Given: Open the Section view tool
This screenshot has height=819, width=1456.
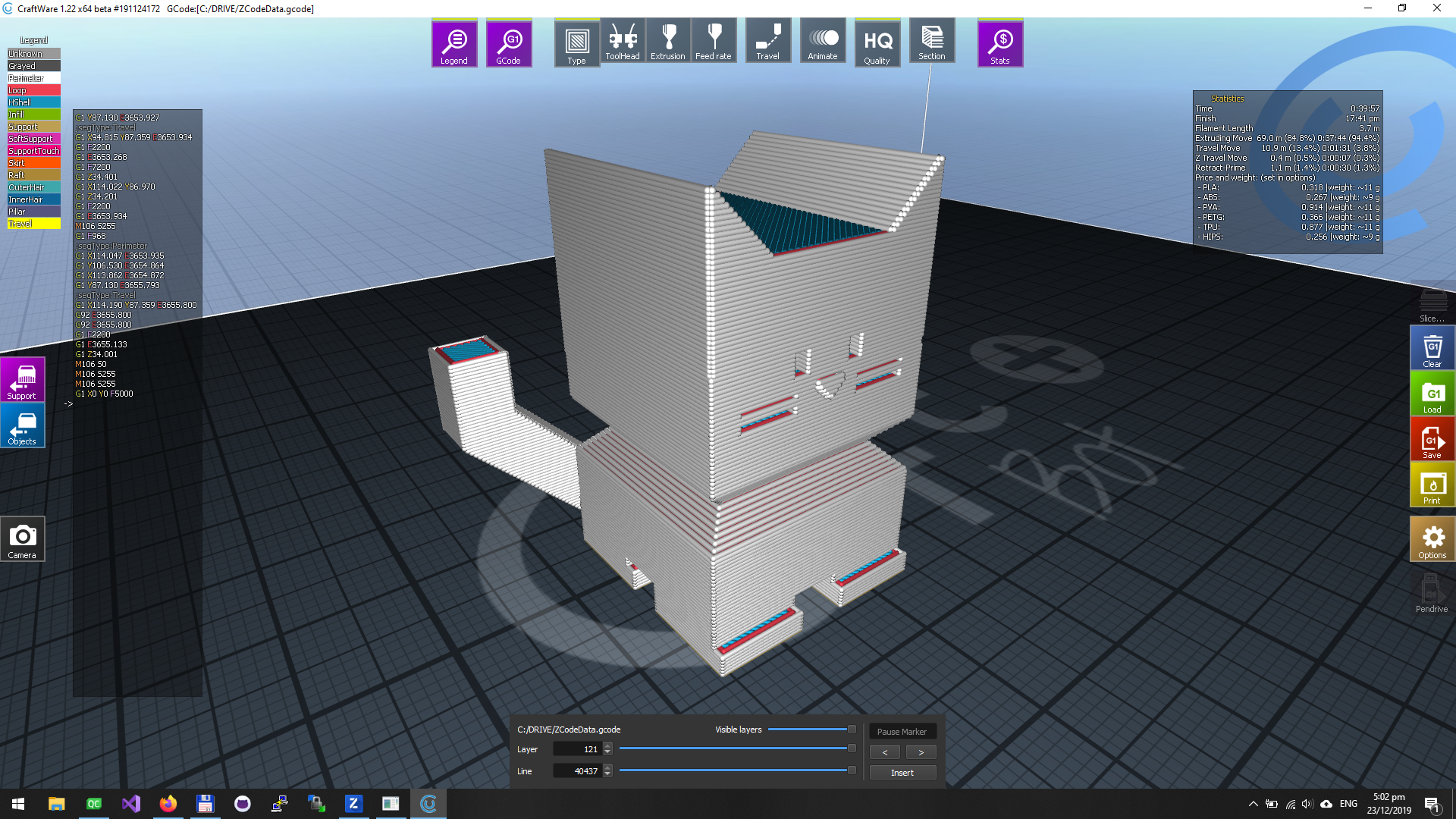Looking at the screenshot, I should [x=931, y=42].
